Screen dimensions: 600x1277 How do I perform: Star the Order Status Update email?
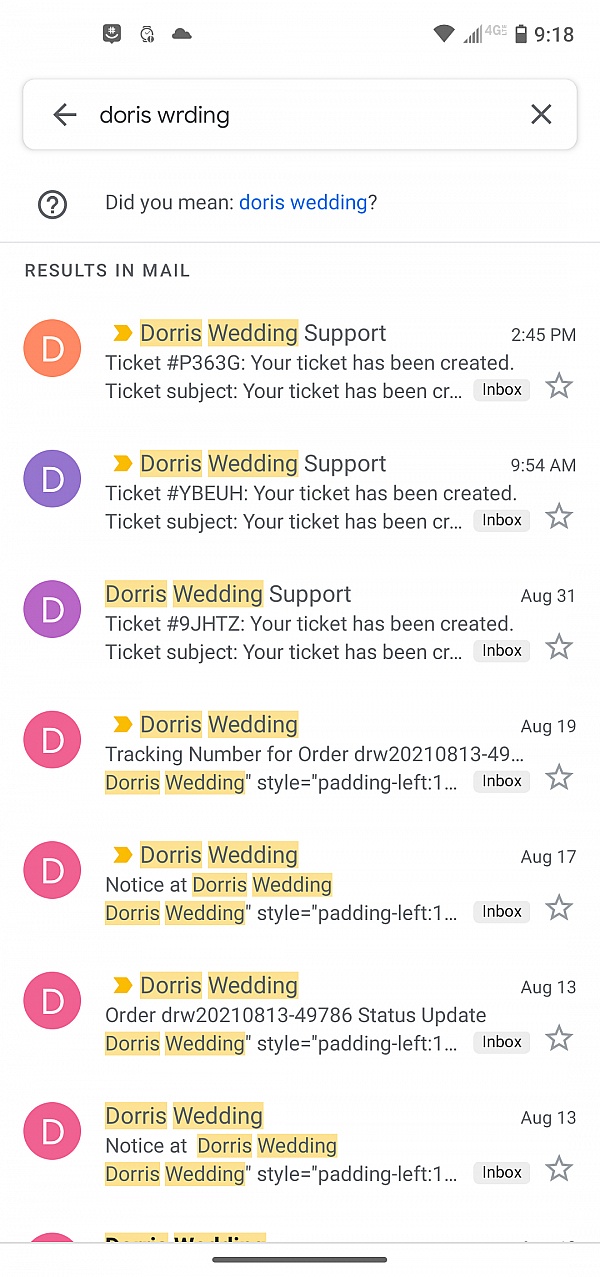[x=559, y=1039]
